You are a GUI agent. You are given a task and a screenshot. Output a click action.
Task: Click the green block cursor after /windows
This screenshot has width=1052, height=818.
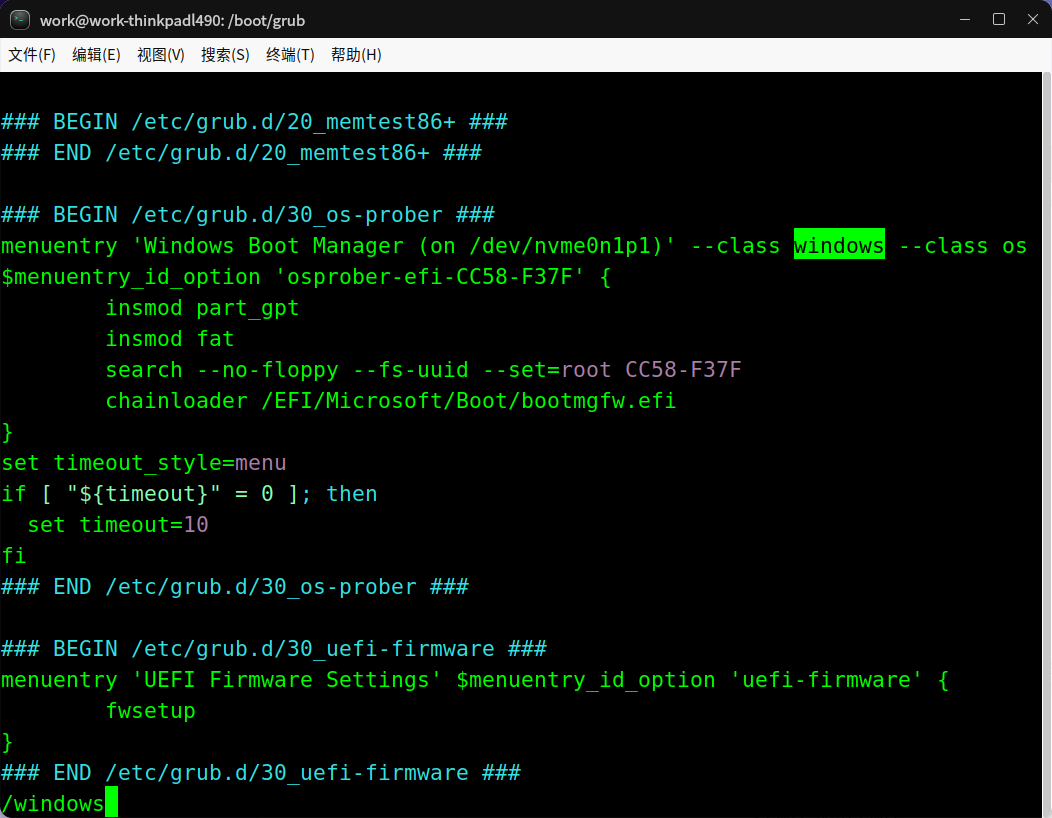click(111, 802)
